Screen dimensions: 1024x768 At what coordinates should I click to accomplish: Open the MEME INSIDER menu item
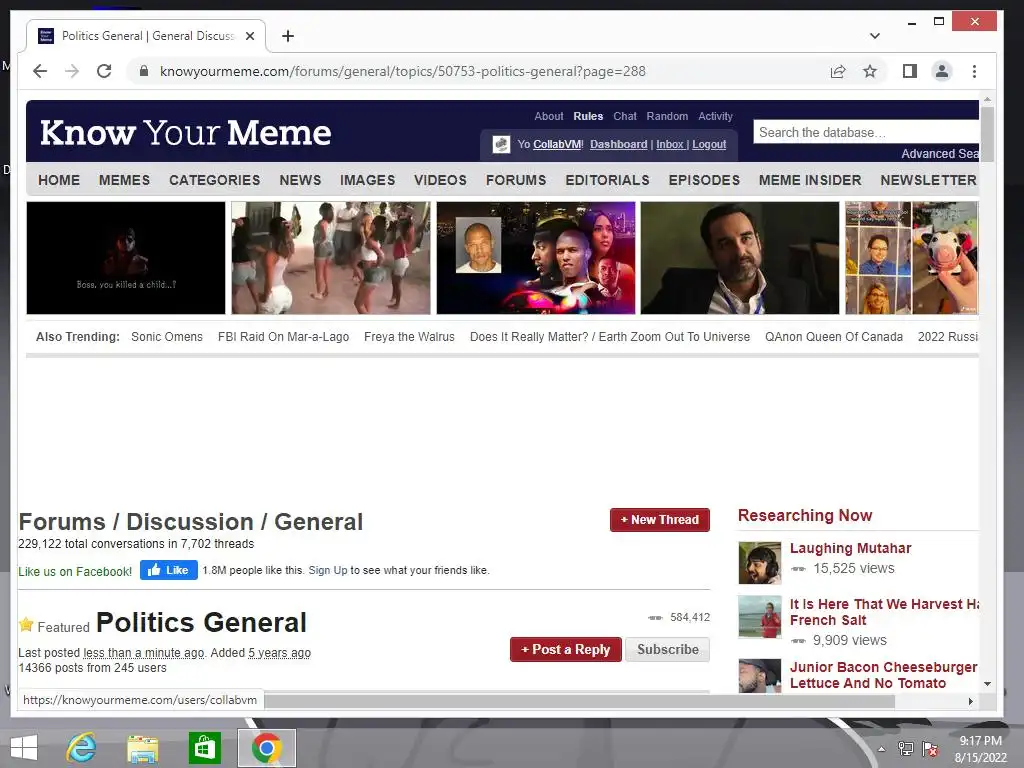click(810, 180)
